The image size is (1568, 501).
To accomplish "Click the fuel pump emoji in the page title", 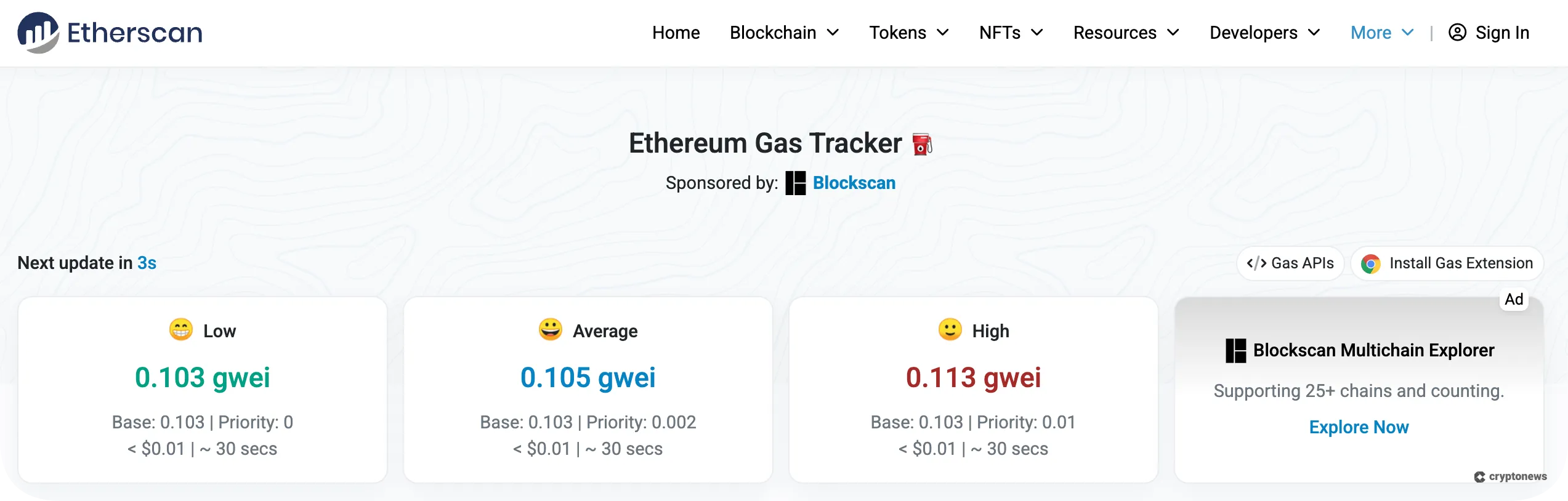I will point(921,143).
